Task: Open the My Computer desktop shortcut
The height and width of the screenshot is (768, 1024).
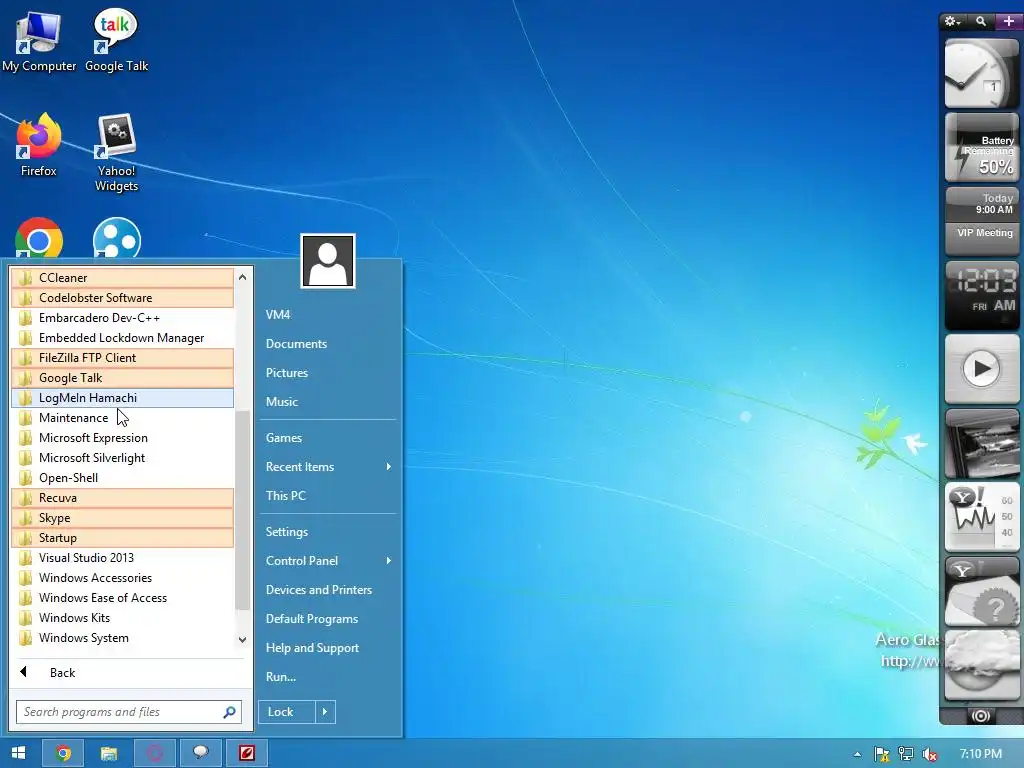Action: coord(39,40)
